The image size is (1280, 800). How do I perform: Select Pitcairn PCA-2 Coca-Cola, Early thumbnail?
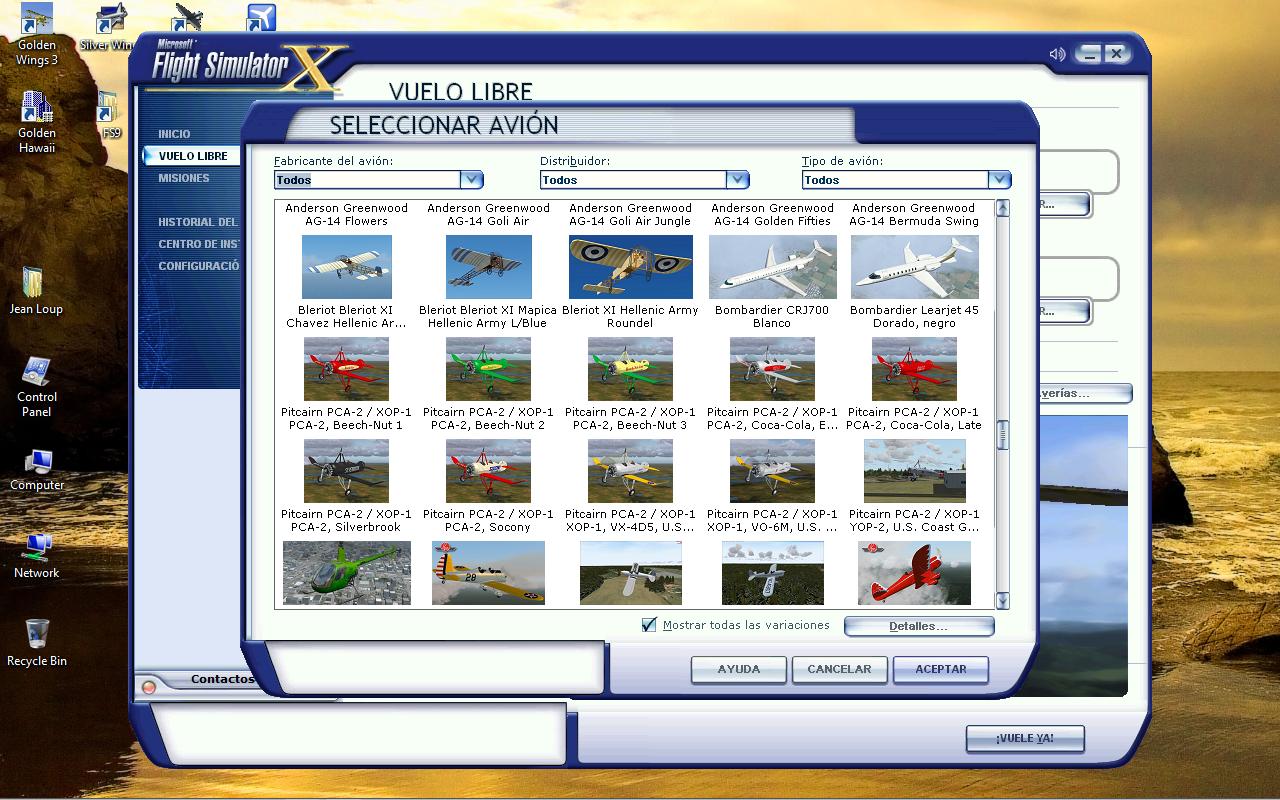(773, 369)
